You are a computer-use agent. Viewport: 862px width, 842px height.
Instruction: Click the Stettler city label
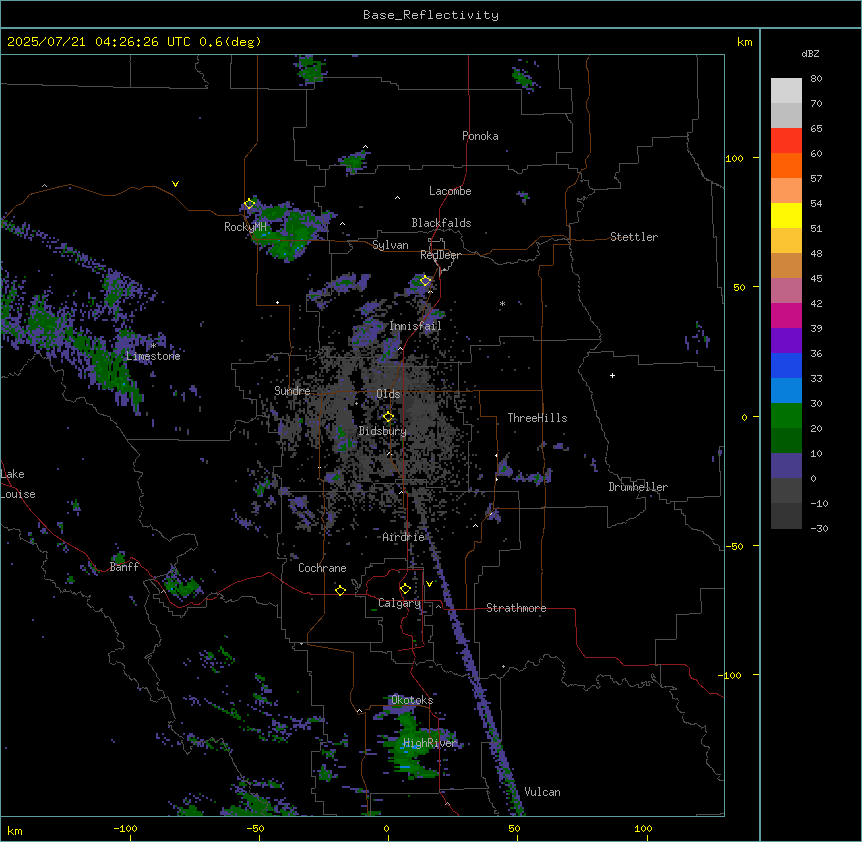pos(634,237)
